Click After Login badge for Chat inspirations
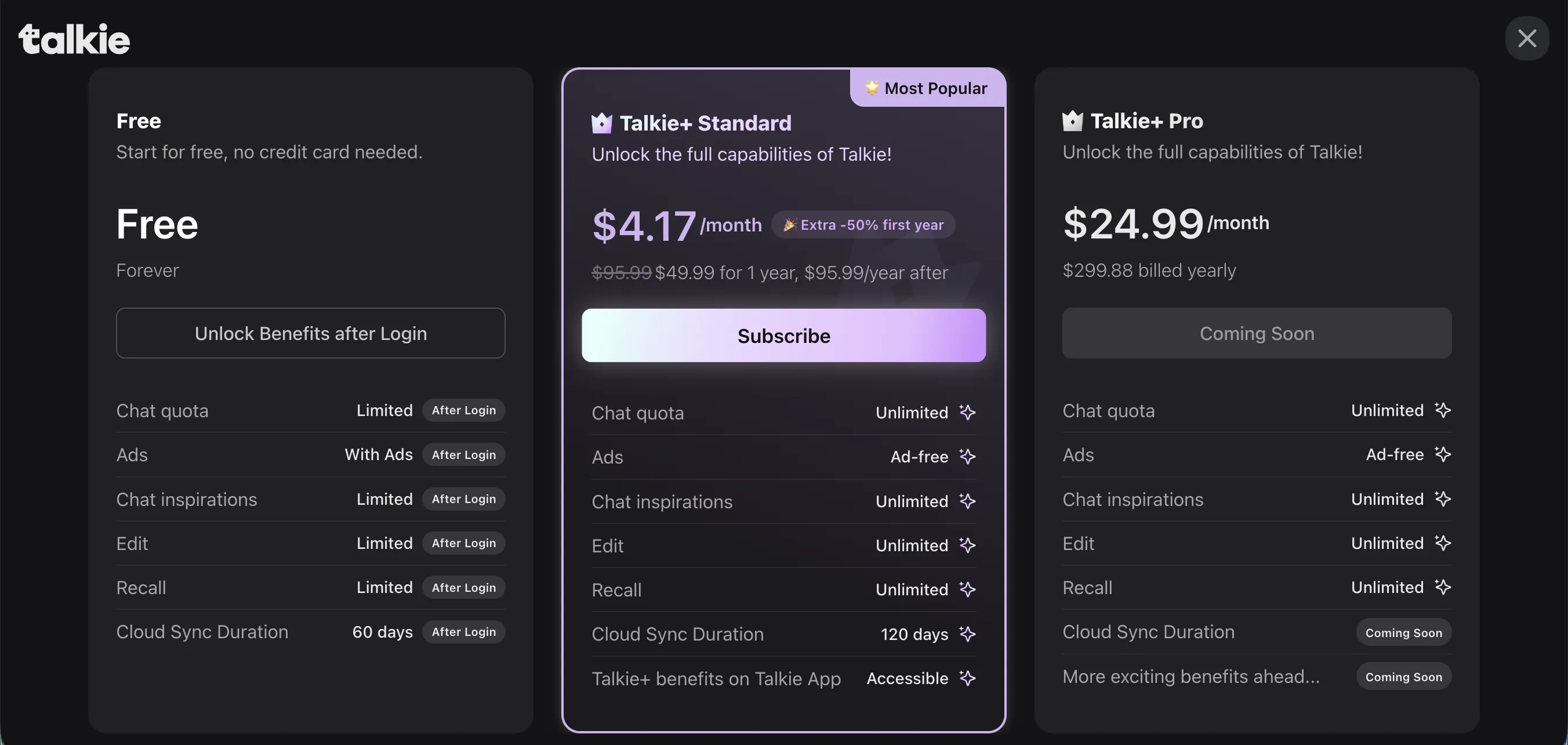The width and height of the screenshot is (1568, 745). pyautogui.click(x=464, y=499)
